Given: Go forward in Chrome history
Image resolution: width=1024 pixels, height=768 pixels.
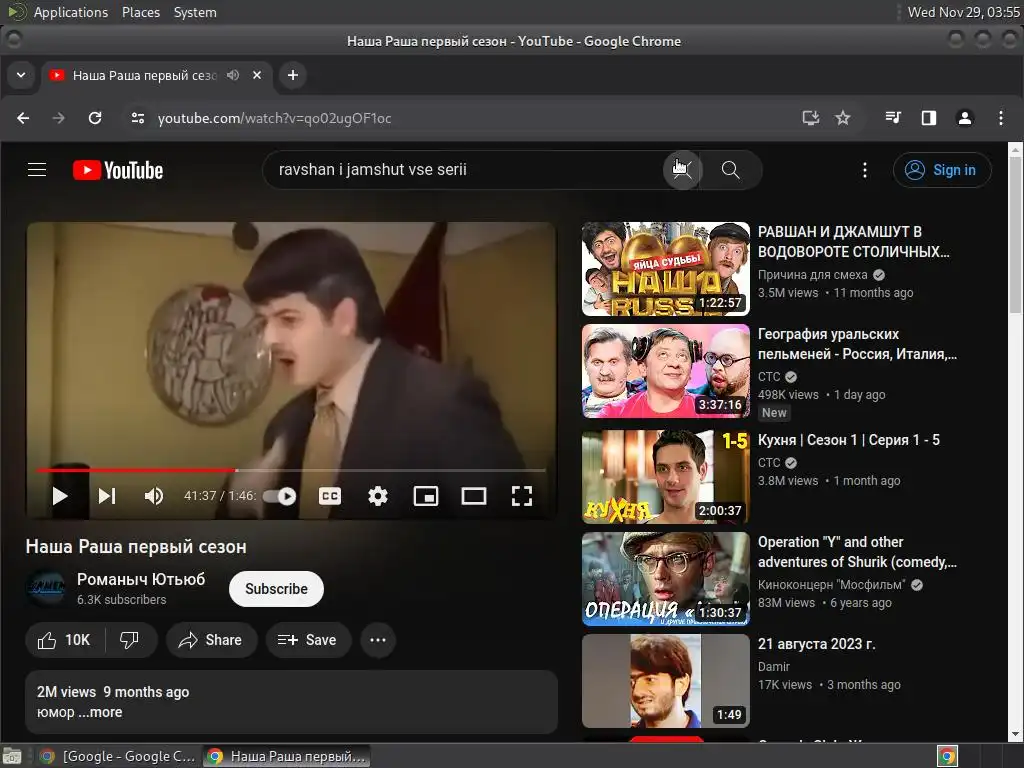Looking at the screenshot, I should click(x=59, y=118).
